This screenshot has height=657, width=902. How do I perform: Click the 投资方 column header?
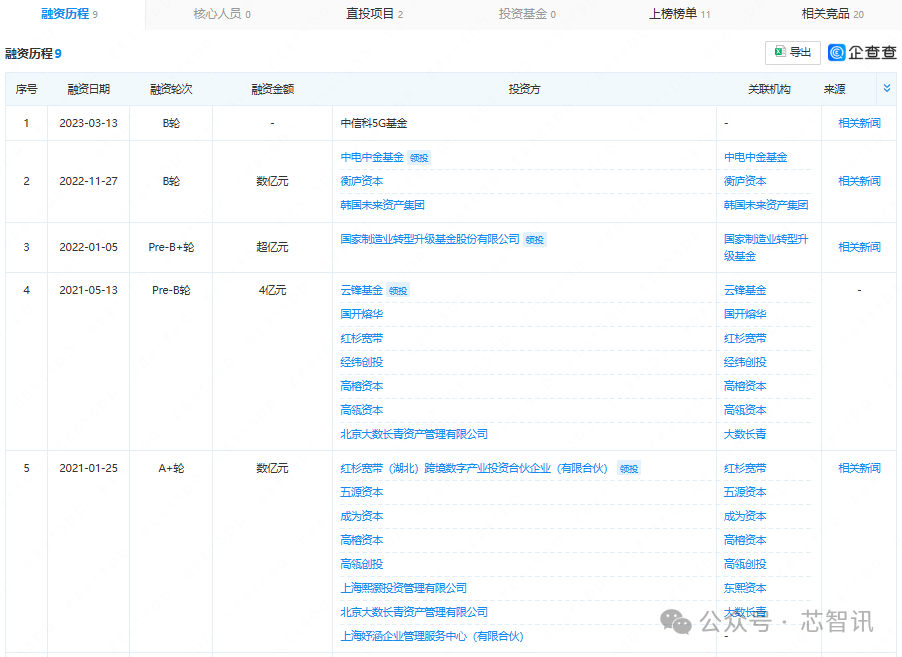524,89
